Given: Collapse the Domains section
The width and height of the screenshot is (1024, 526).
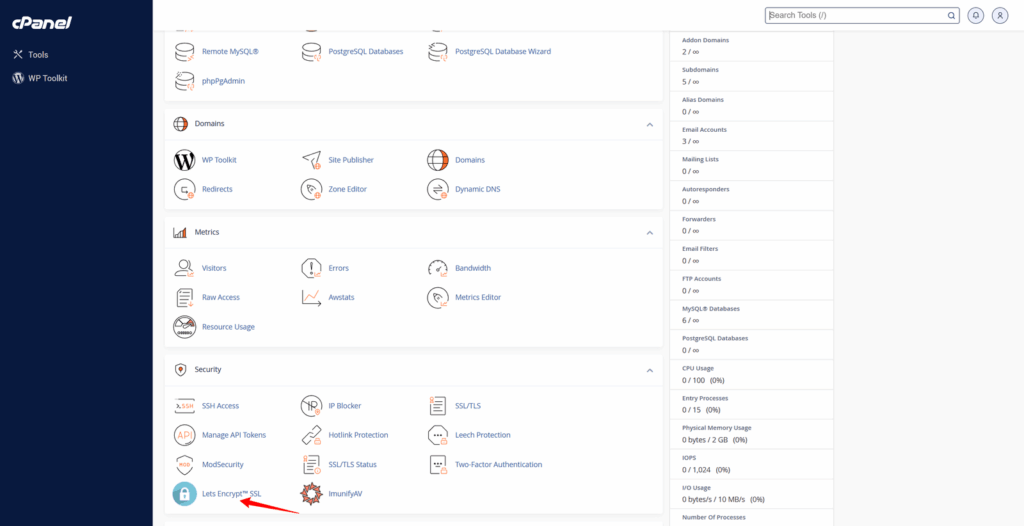Looking at the screenshot, I should point(649,125).
